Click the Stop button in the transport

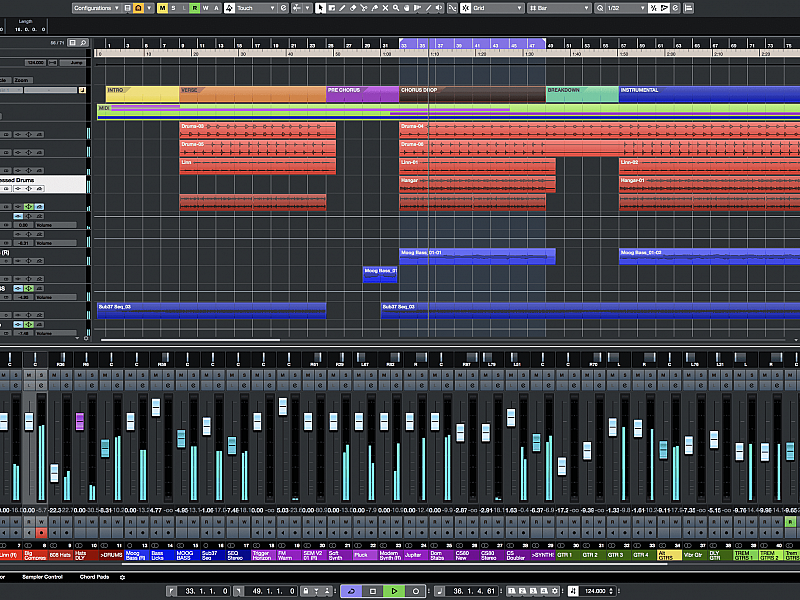click(x=373, y=591)
